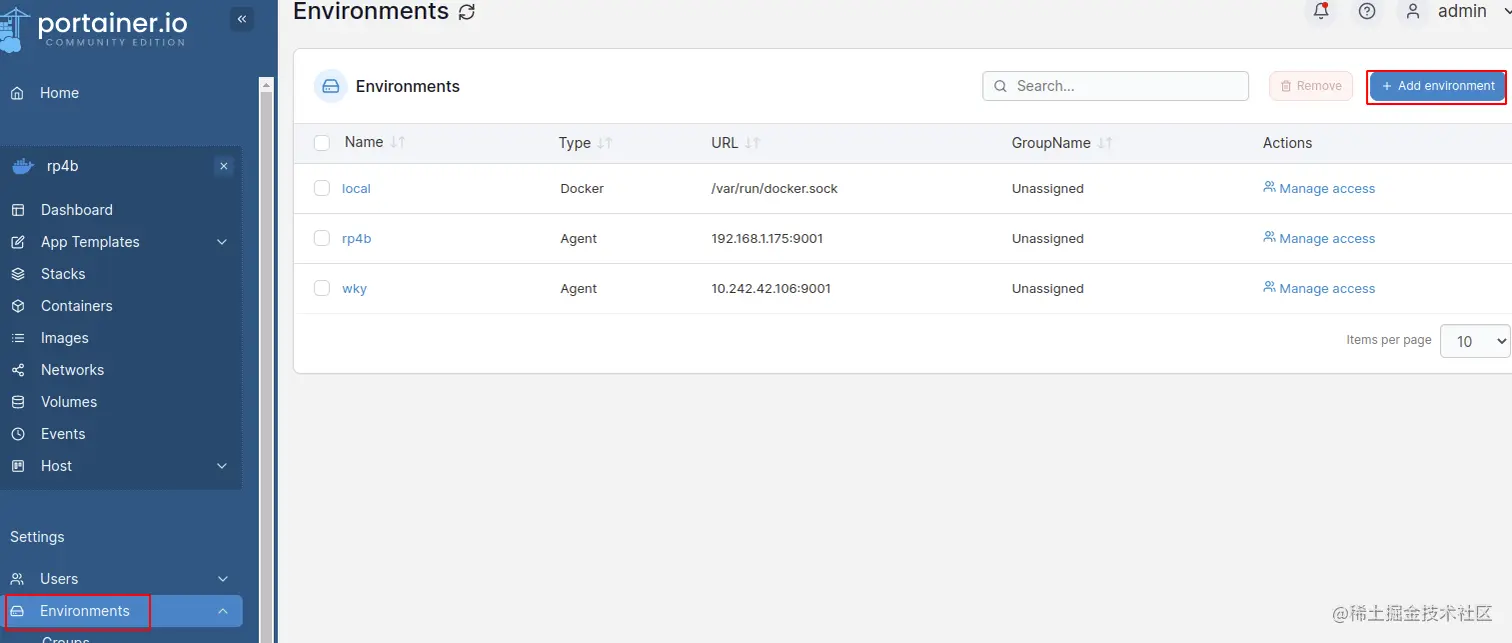Check the local environment checkbox
The width and height of the screenshot is (1512, 643).
(322, 188)
